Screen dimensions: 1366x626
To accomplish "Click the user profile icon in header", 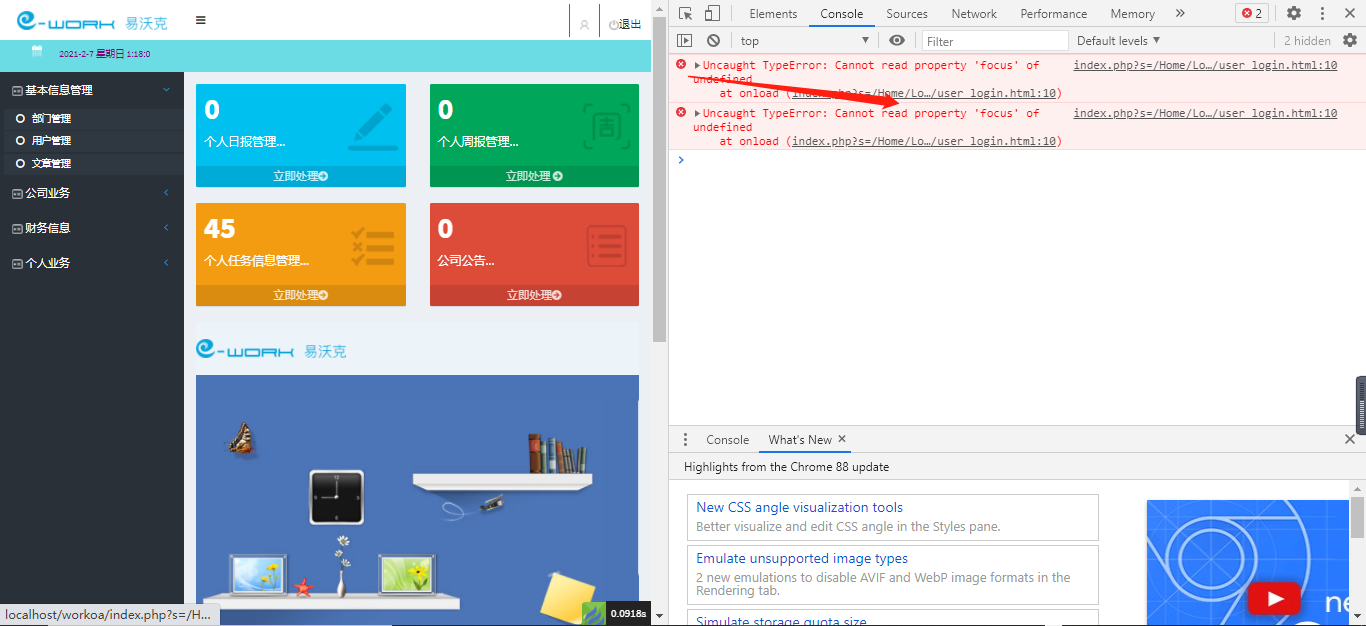I will click(x=584, y=25).
